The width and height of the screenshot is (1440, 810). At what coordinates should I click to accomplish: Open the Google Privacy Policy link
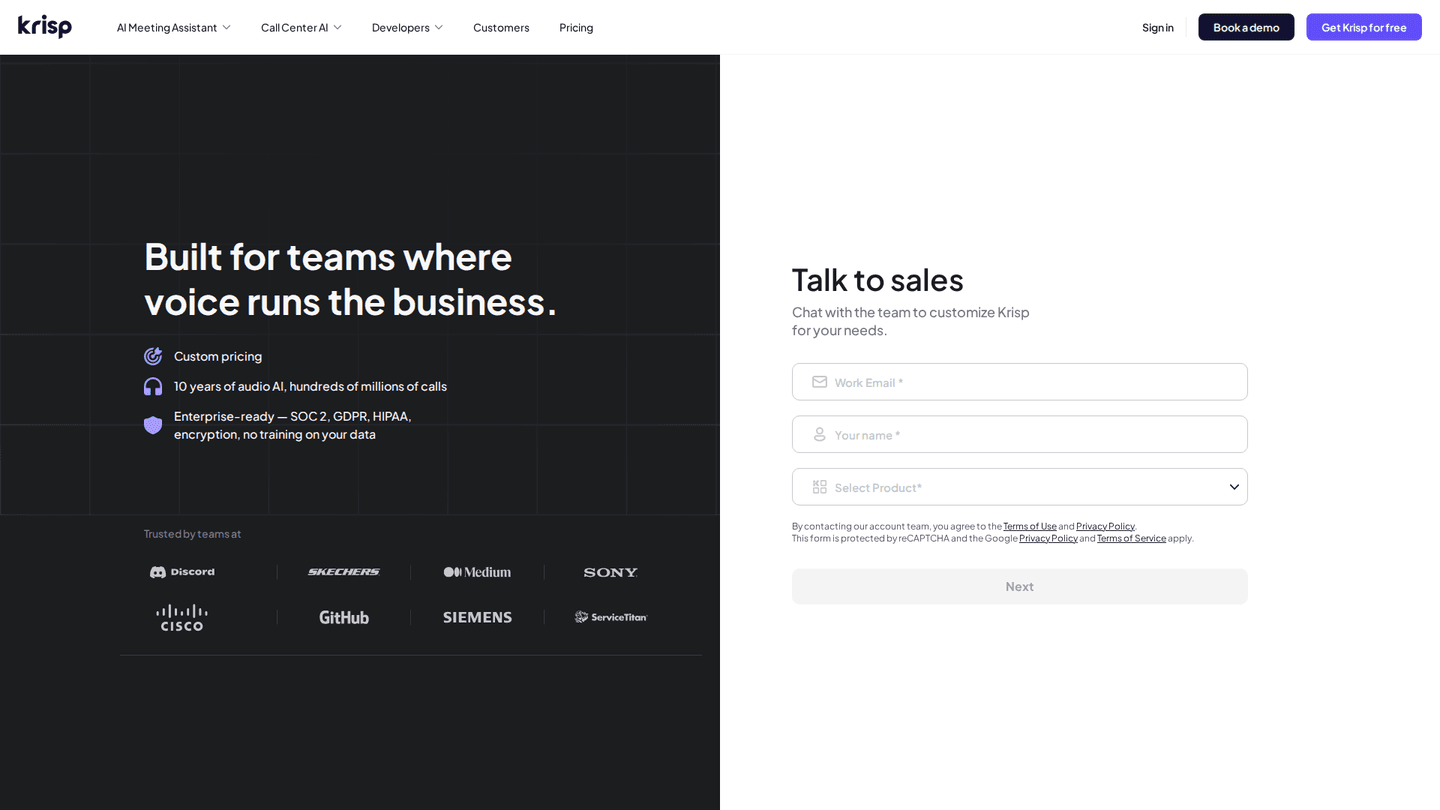1048,538
